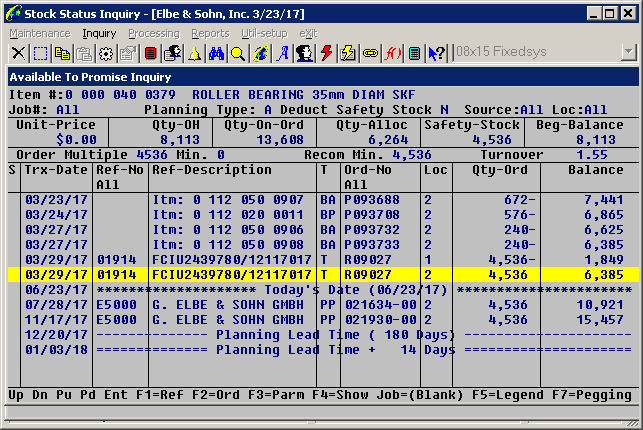Screen dimensions: 643x430
Task: Click the Safety-Stock value 4,536
Action: coord(492,140)
